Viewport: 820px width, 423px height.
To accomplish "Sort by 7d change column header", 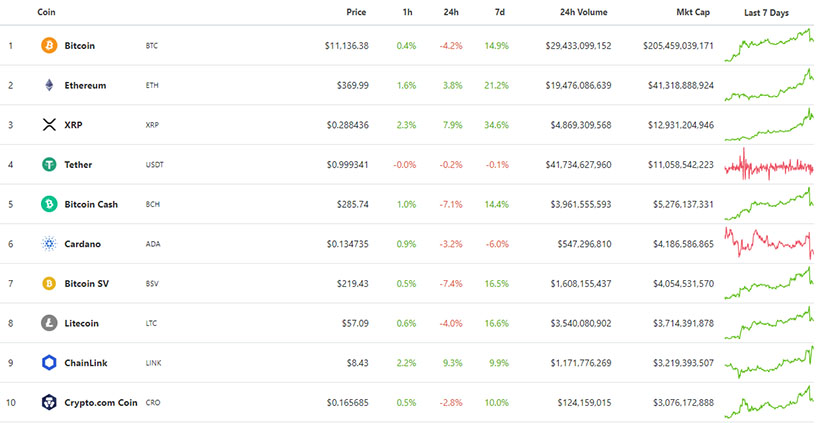I will click(497, 12).
